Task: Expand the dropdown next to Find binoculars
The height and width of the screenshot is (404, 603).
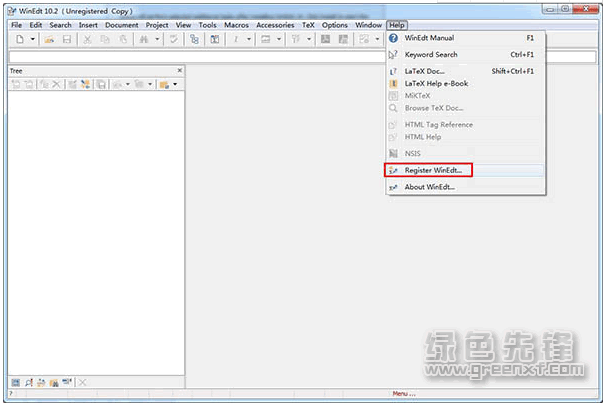Action: pyautogui.click(x=157, y=39)
